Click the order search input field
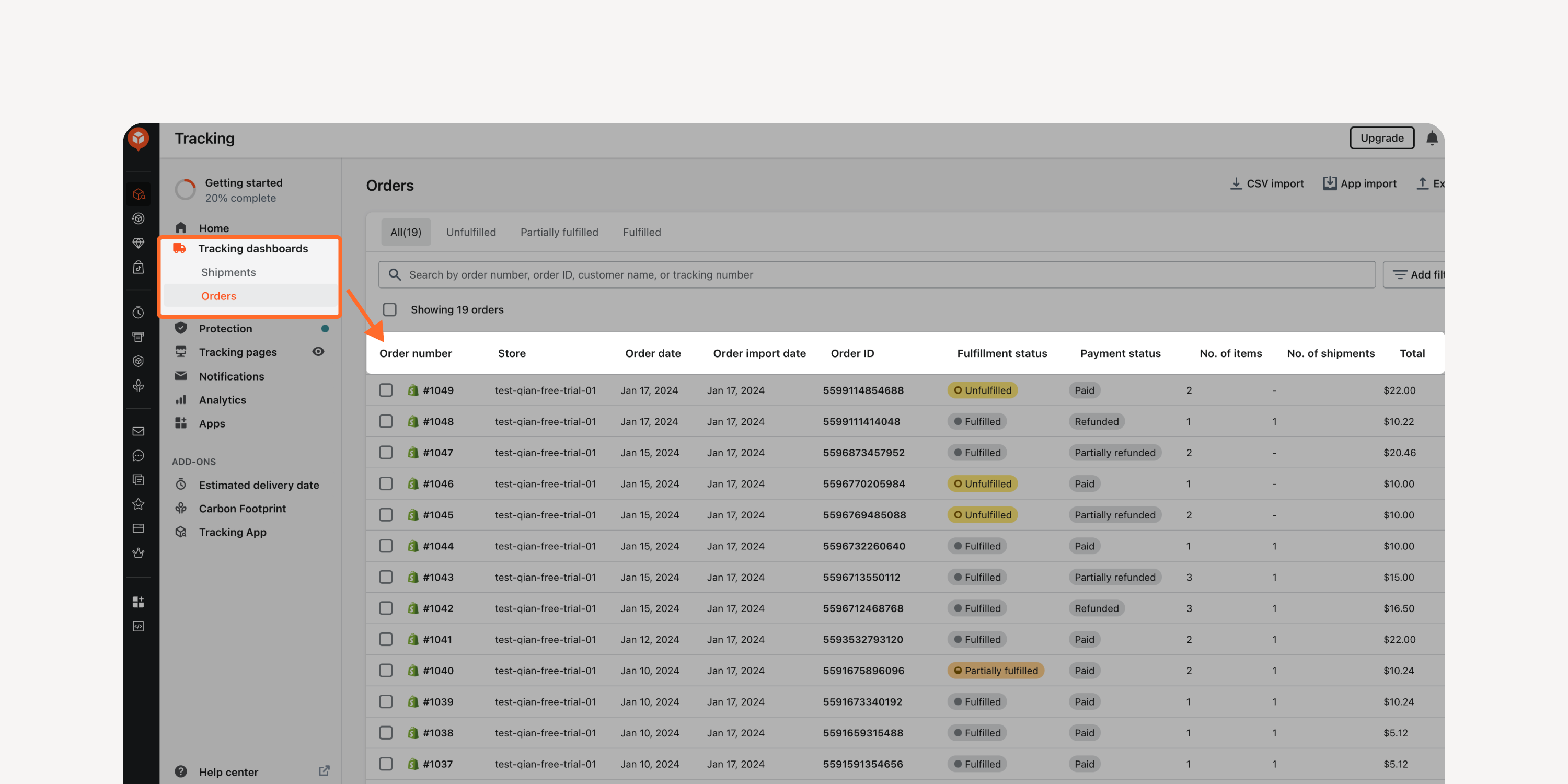The image size is (1568, 784). click(x=877, y=274)
